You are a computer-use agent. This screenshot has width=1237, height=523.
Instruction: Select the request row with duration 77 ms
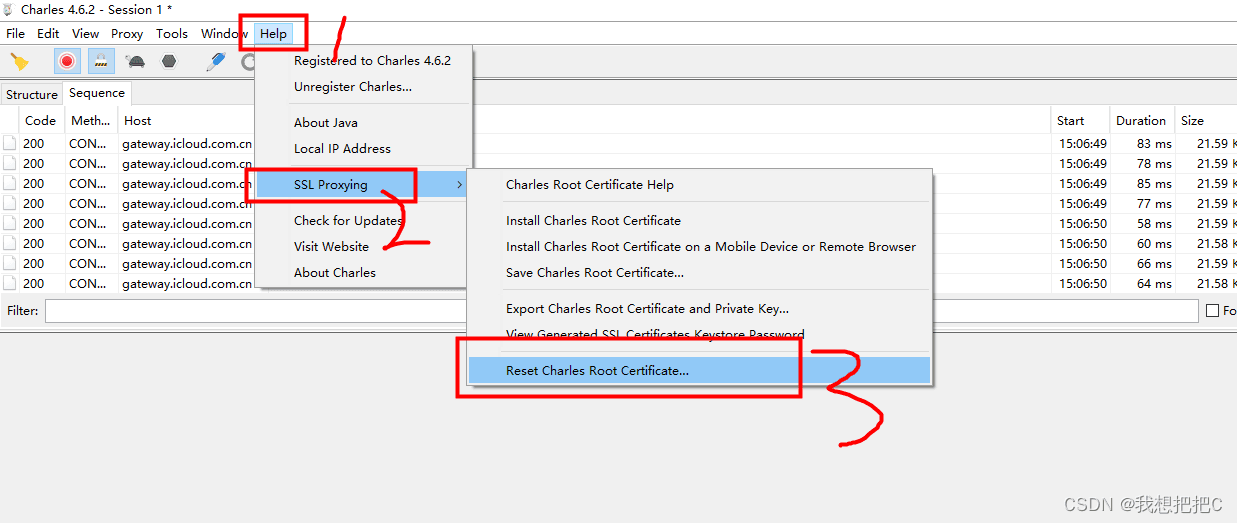click(x=618, y=203)
